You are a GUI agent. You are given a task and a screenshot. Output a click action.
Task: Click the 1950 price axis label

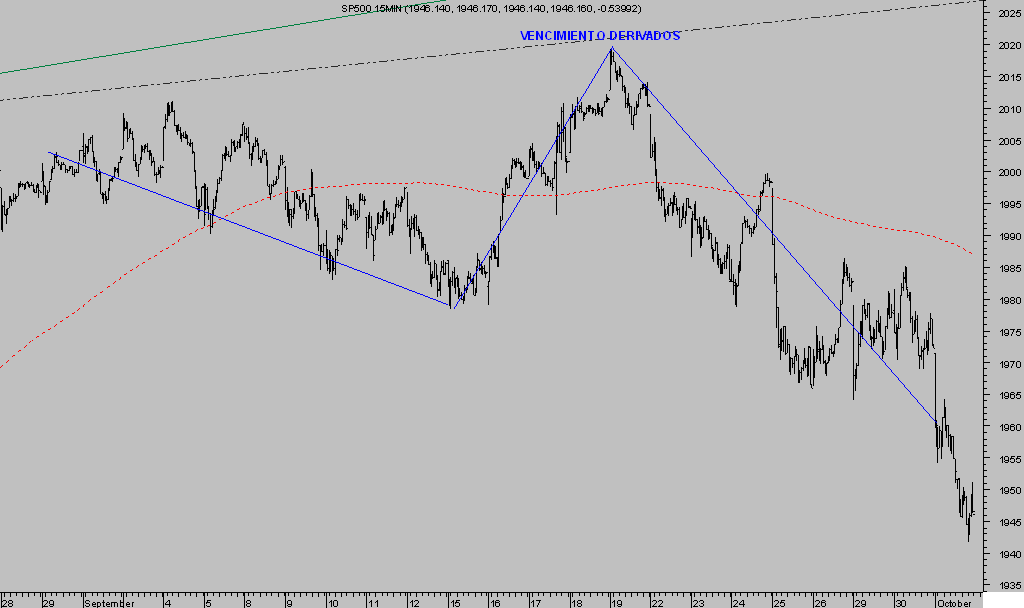(x=1008, y=491)
